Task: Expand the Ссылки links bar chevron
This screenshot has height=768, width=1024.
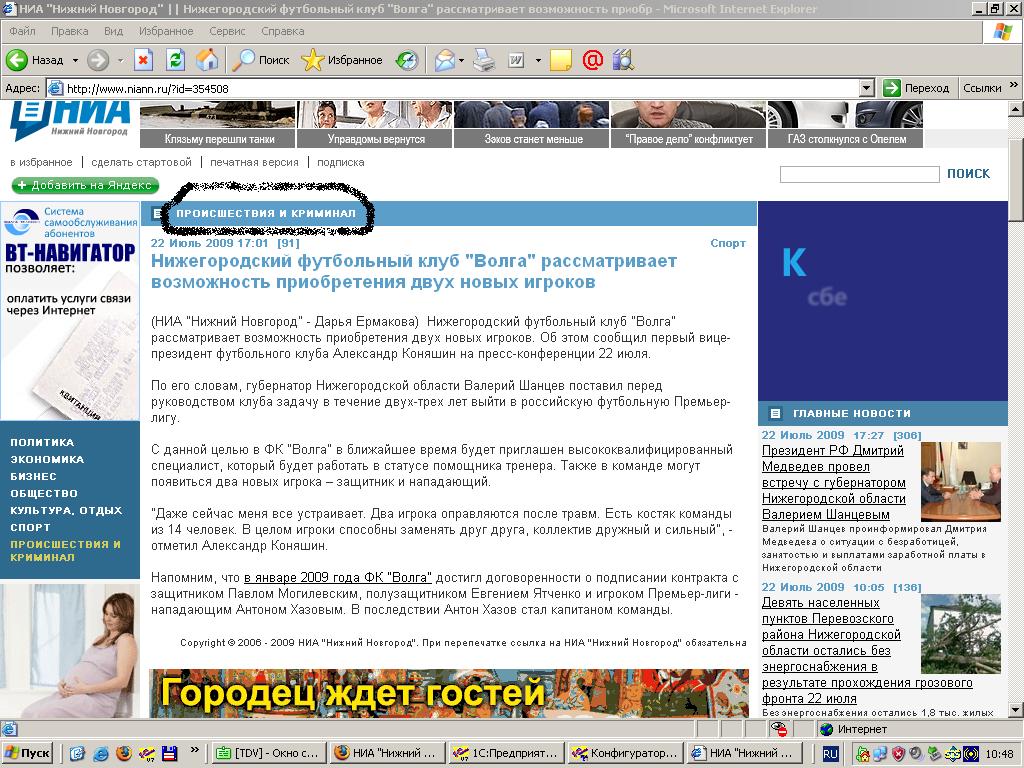Action: [1014, 86]
